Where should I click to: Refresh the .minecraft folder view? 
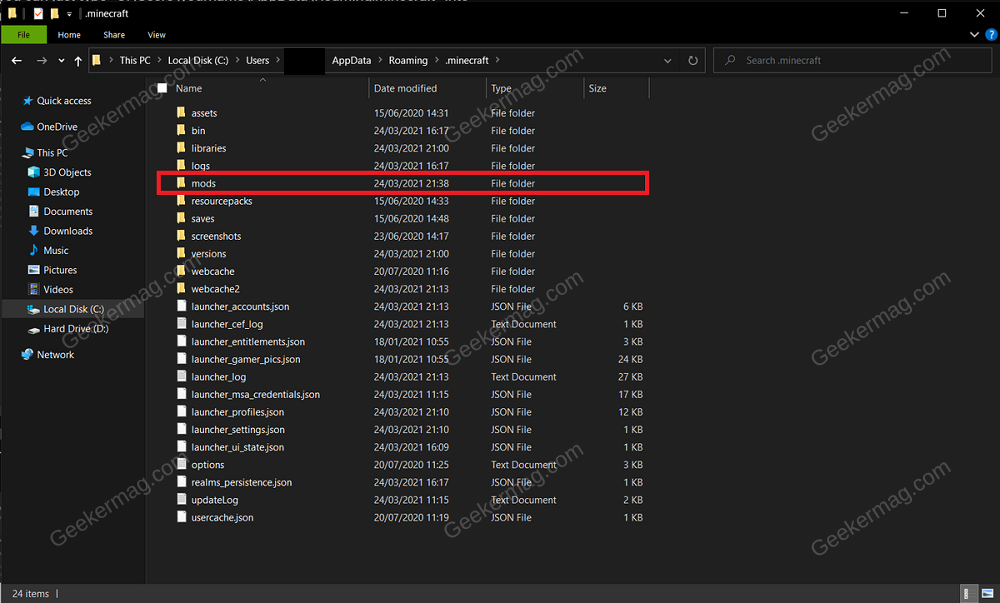[x=693, y=61]
